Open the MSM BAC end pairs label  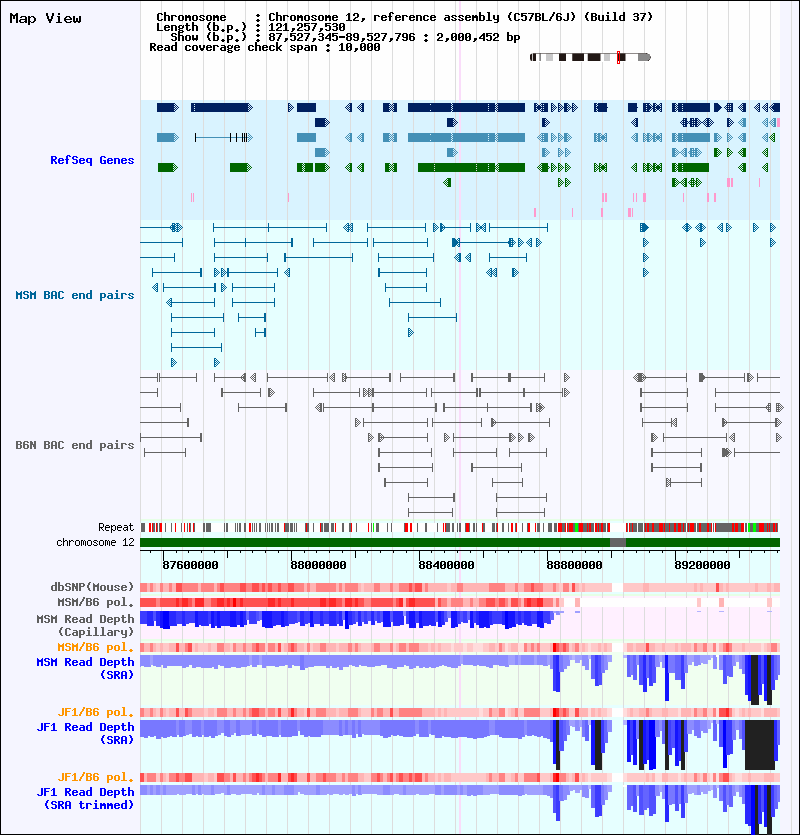coord(75,296)
